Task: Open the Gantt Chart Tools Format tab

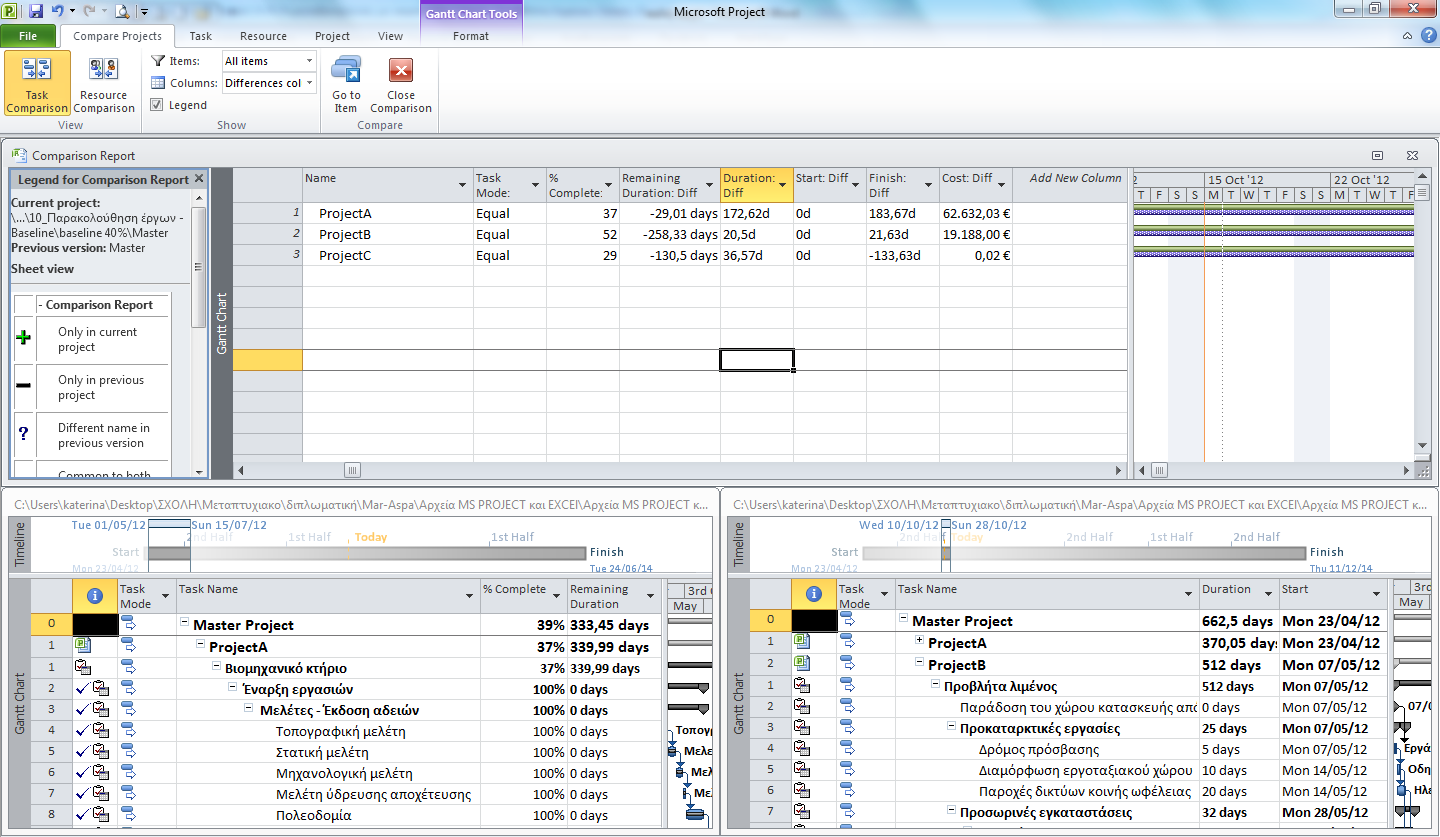Action: click(x=471, y=36)
